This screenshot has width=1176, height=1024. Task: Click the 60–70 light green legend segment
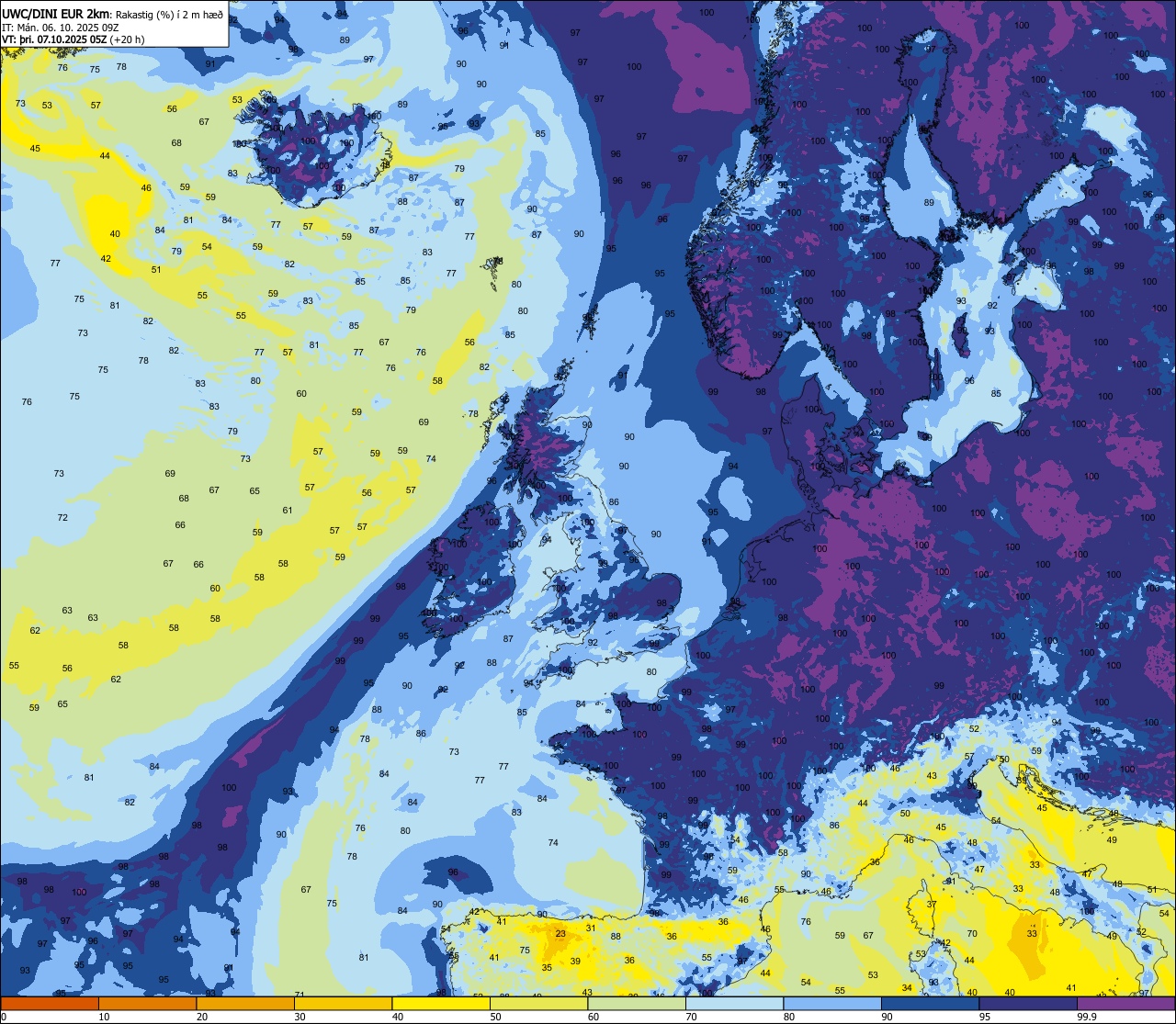coord(637,1003)
